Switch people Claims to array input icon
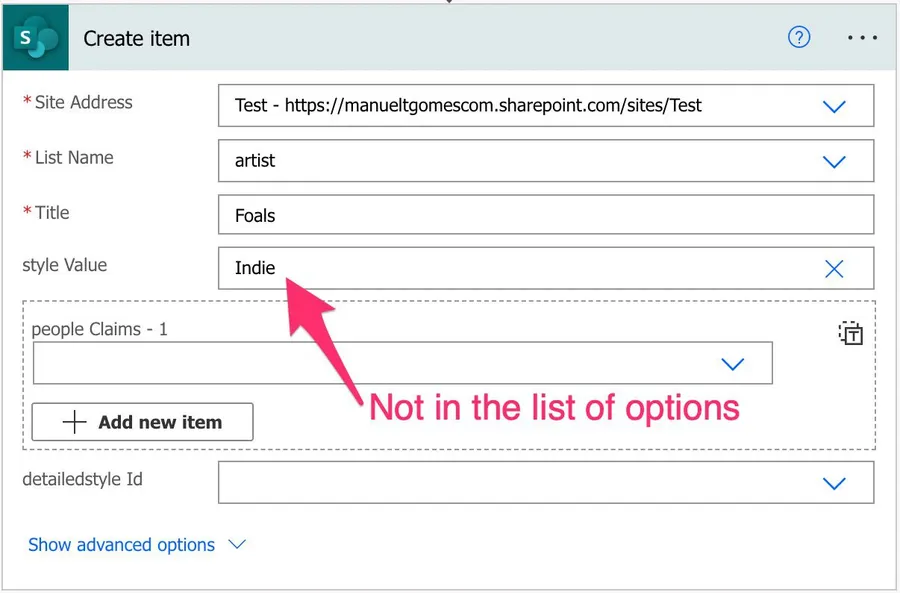900x593 pixels. [850, 334]
